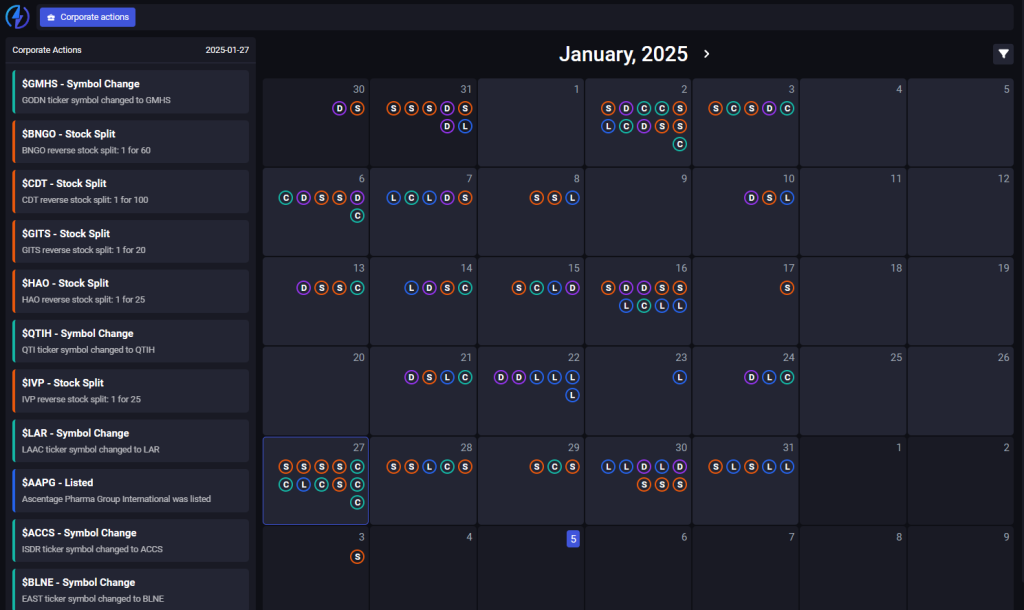Select the January 20 day cell

pos(315,391)
